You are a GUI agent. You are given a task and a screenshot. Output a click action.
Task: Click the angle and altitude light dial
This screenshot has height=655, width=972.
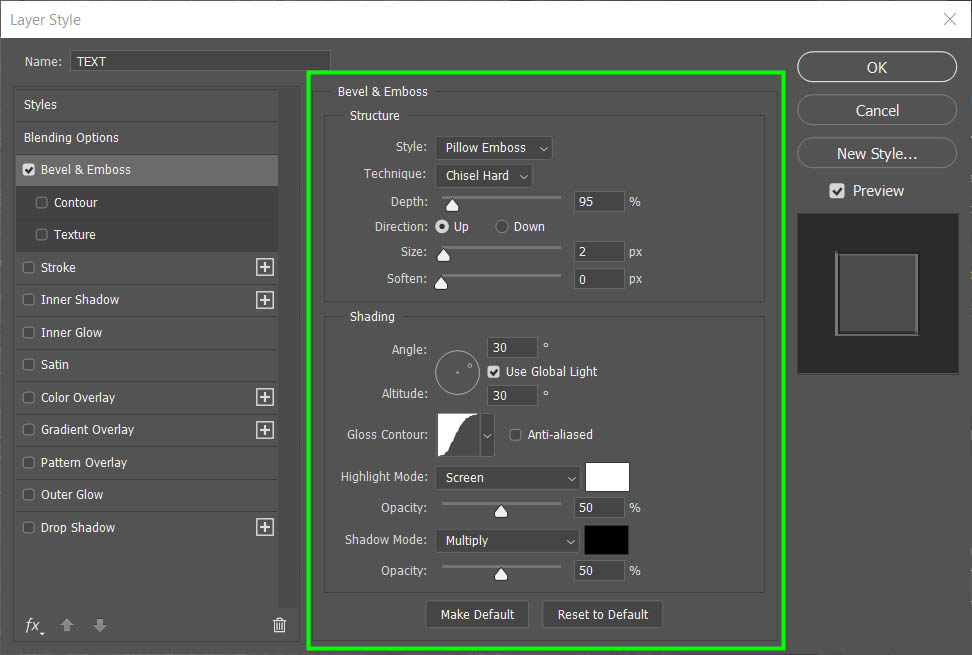[457, 372]
